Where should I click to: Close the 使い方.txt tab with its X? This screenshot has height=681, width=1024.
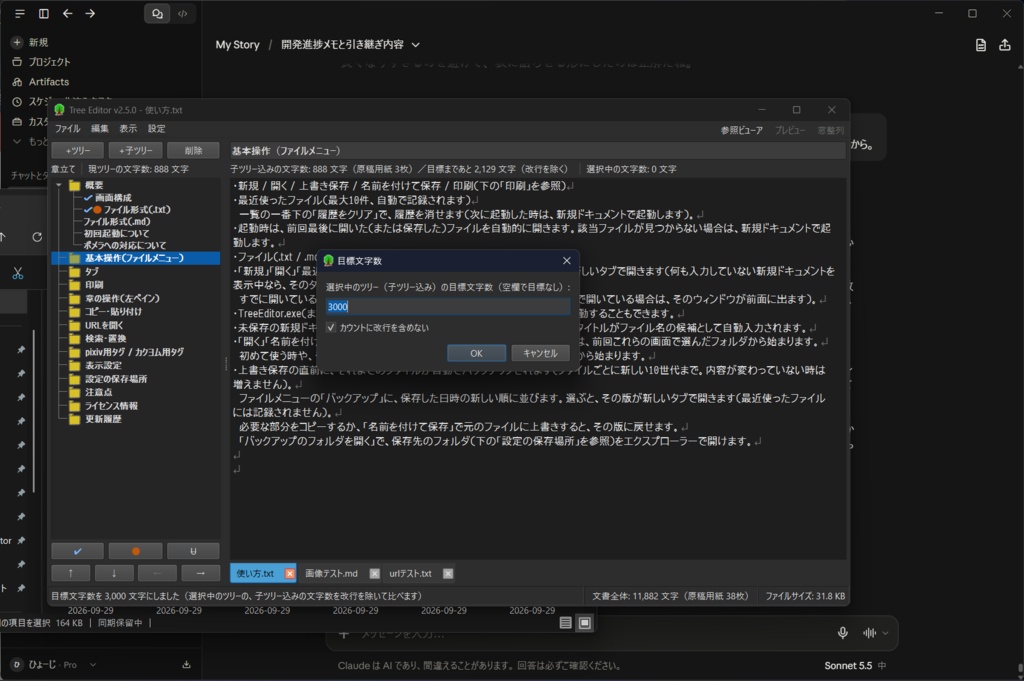click(289, 573)
